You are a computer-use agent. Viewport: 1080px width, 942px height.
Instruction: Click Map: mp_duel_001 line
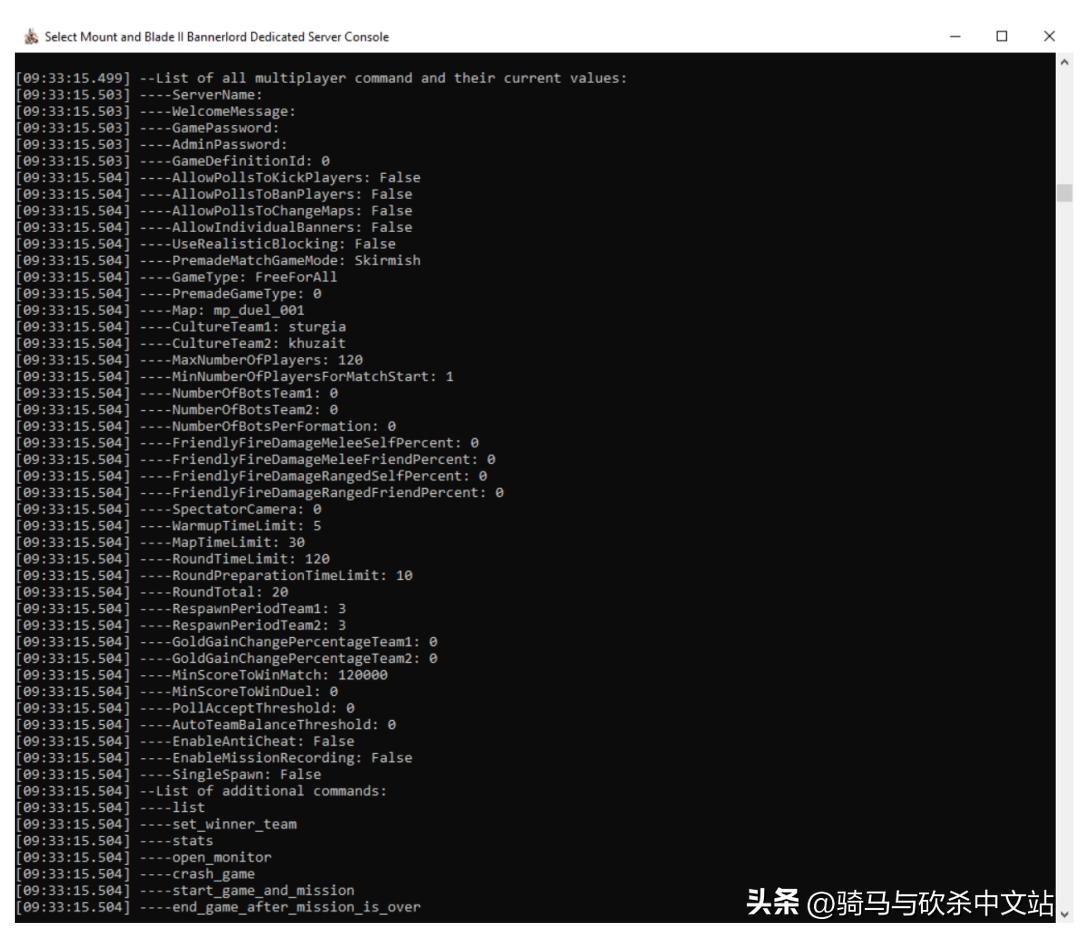[x=160, y=310]
